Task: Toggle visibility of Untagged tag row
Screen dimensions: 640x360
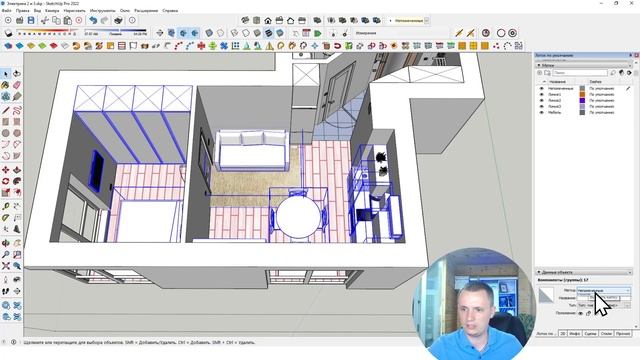Action: pos(542,88)
